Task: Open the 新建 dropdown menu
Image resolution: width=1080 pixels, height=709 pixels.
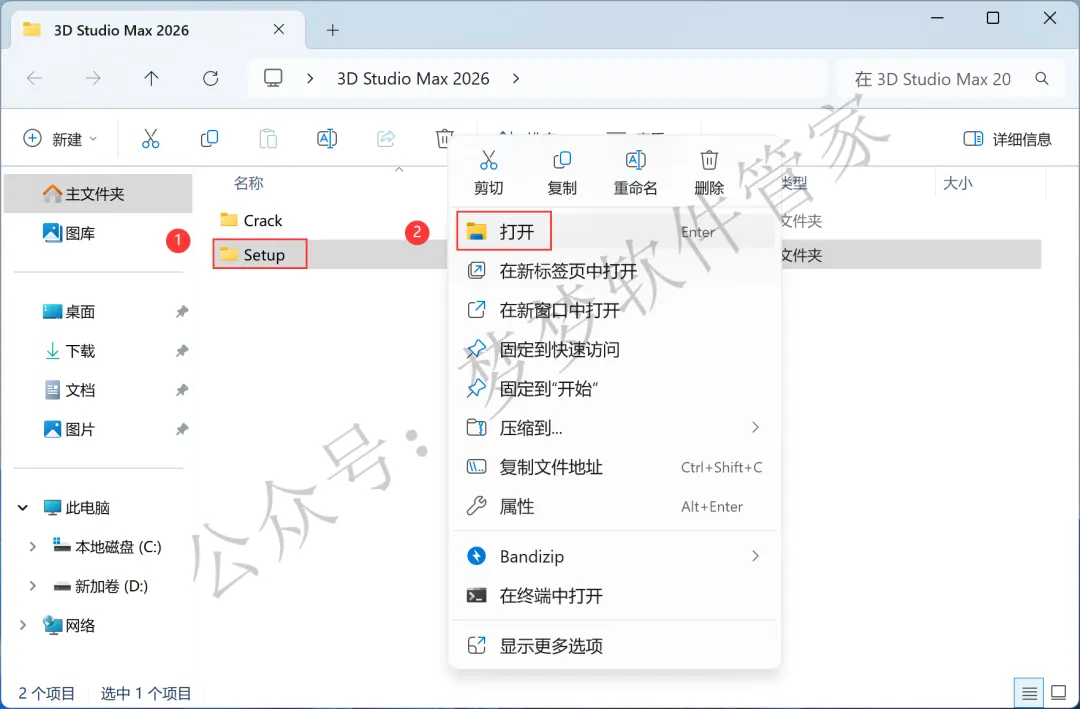Action: [x=61, y=139]
